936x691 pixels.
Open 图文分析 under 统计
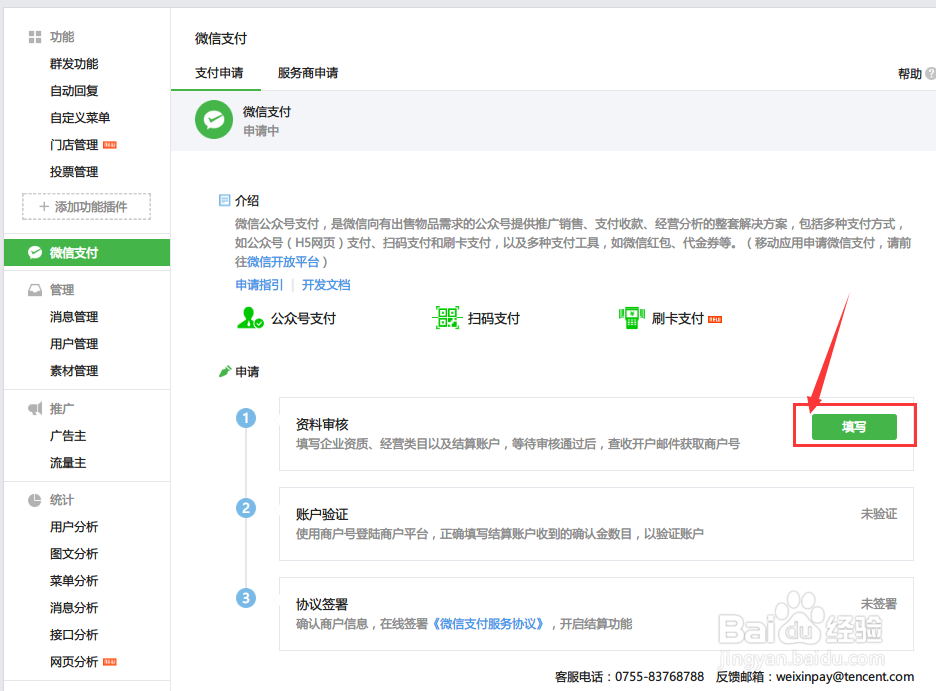tap(74, 554)
